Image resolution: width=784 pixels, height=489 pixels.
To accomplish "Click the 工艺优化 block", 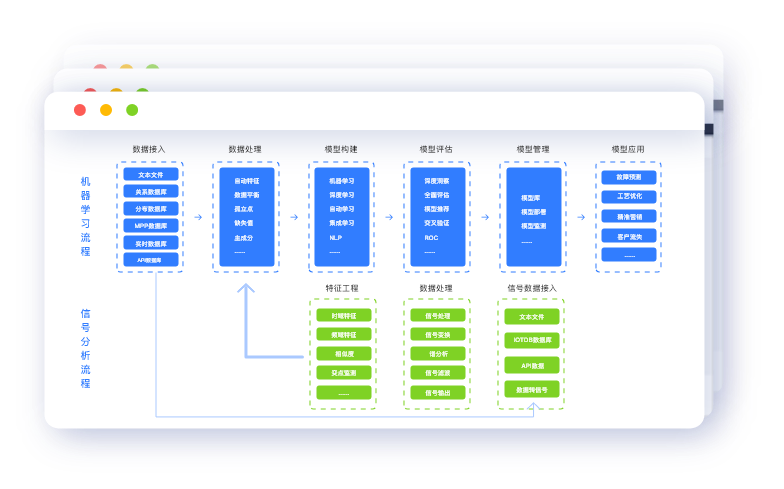I will (629, 197).
